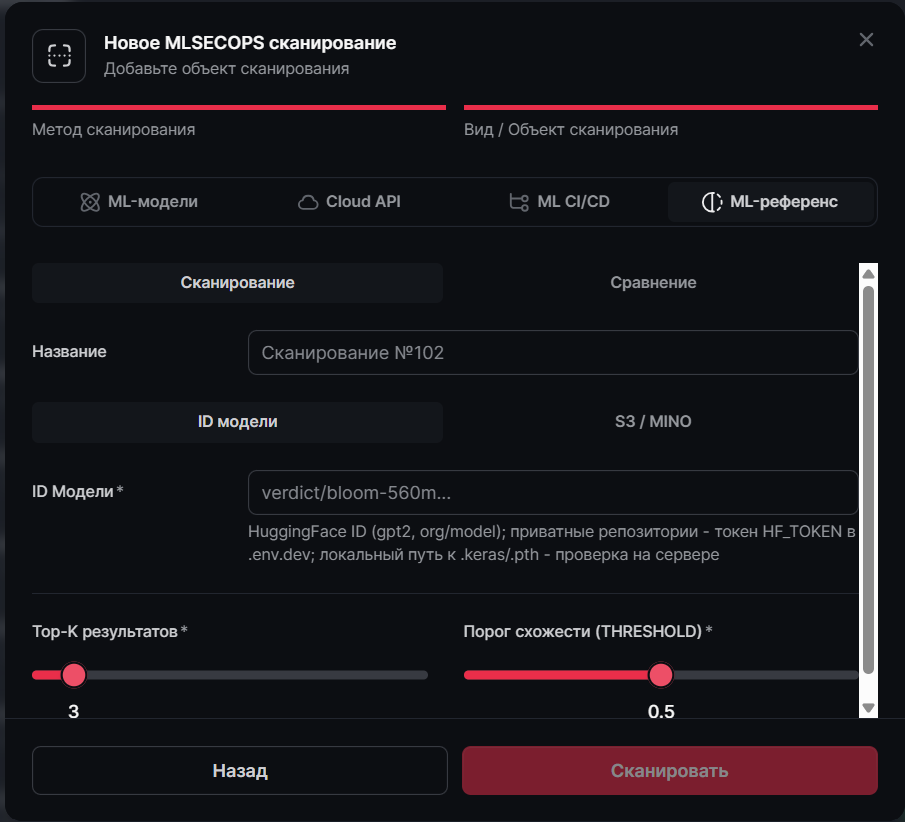Screen dimensions: 905x822
Task: Click the scan frame icon in header
Action: (x=59, y=56)
